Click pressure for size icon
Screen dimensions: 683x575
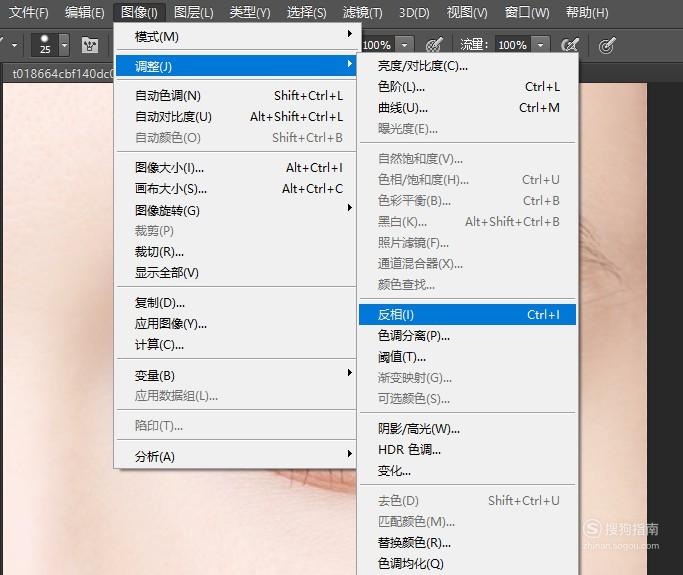[x=607, y=45]
